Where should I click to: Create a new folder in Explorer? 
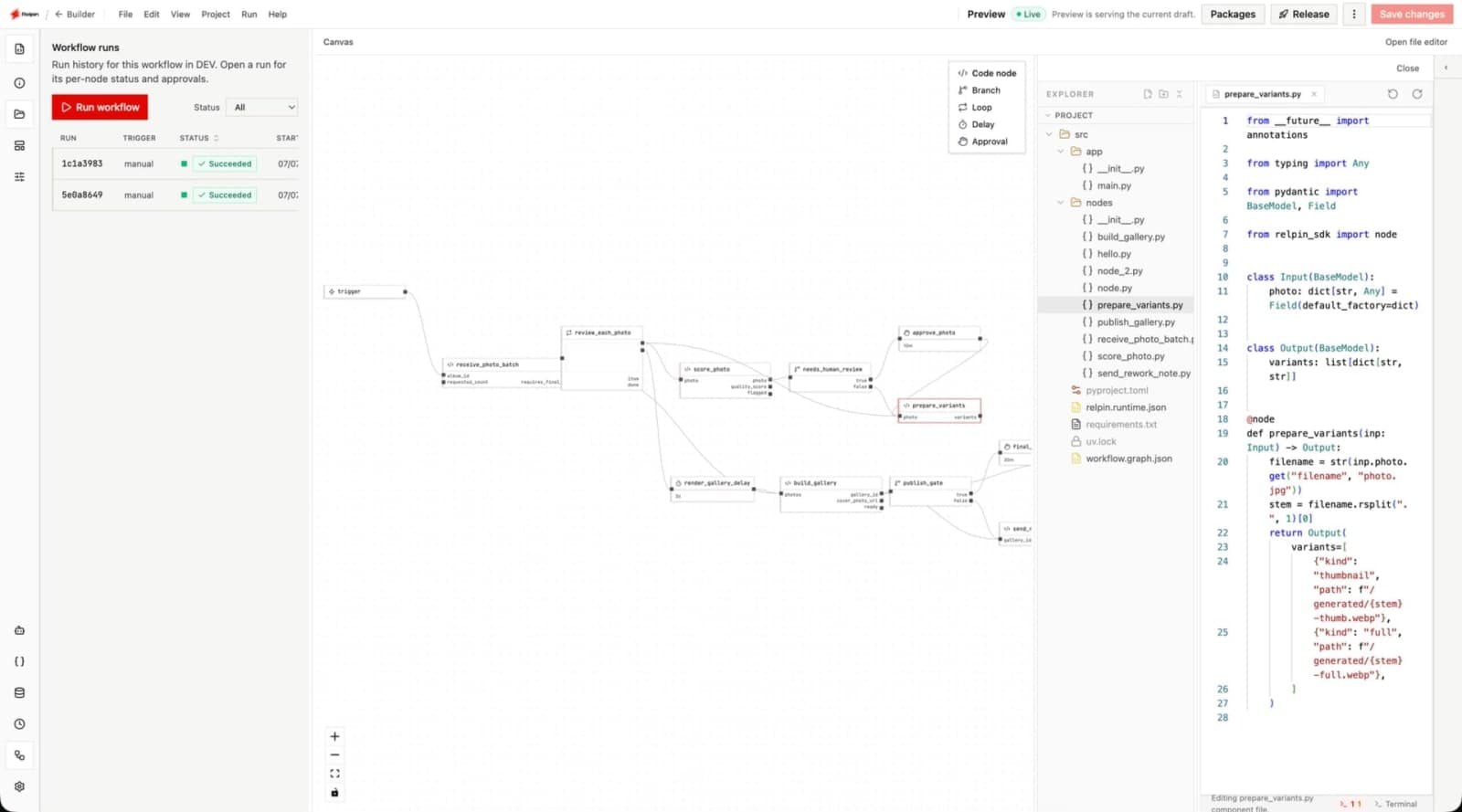(x=1163, y=94)
